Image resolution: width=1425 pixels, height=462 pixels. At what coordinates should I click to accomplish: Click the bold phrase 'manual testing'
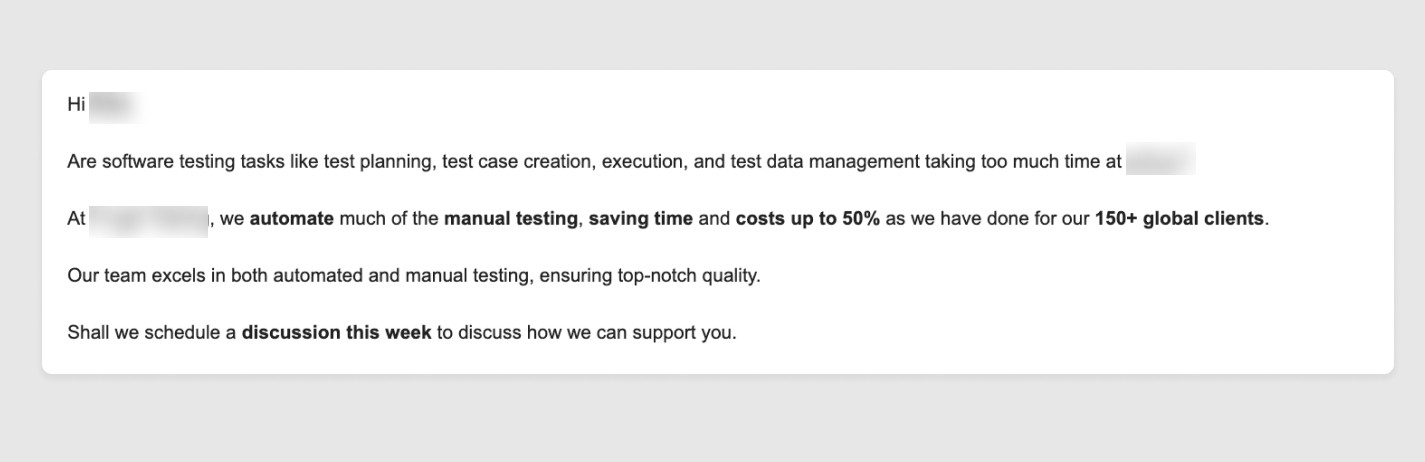pos(511,218)
